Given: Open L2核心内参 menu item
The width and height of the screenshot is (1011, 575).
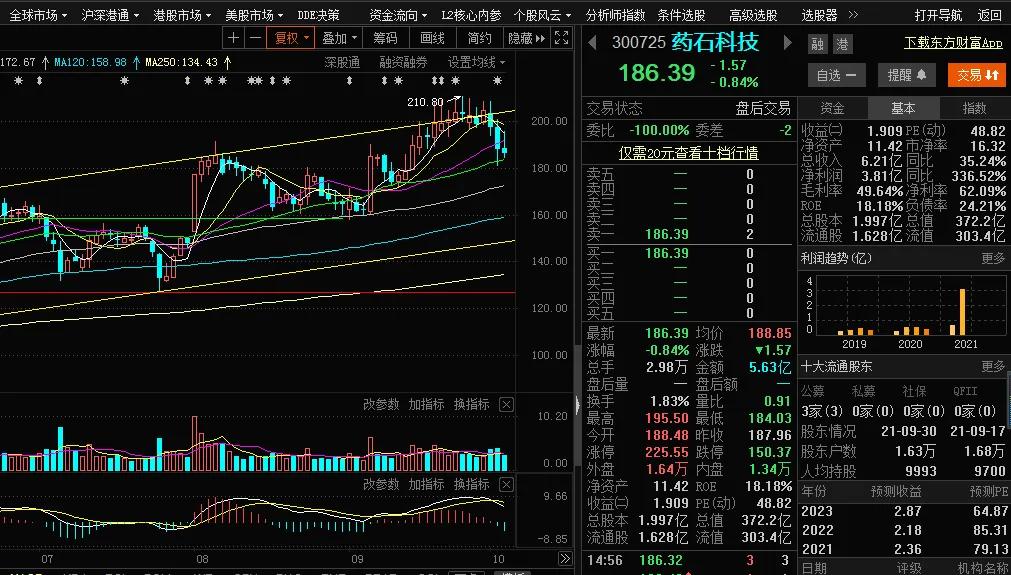Looking at the screenshot, I should [x=471, y=14].
